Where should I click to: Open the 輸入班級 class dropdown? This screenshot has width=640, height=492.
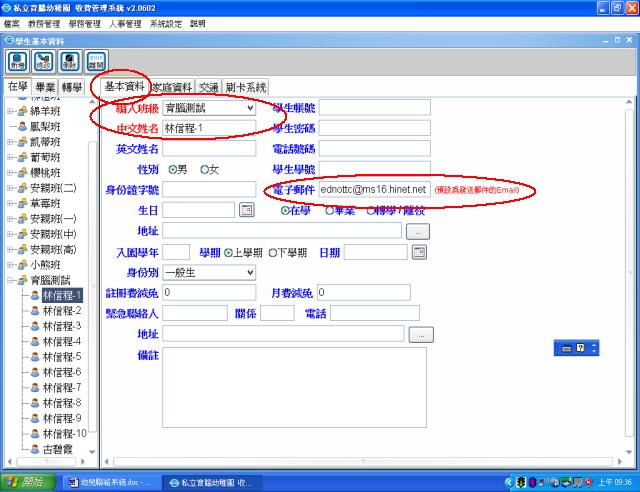[249, 108]
